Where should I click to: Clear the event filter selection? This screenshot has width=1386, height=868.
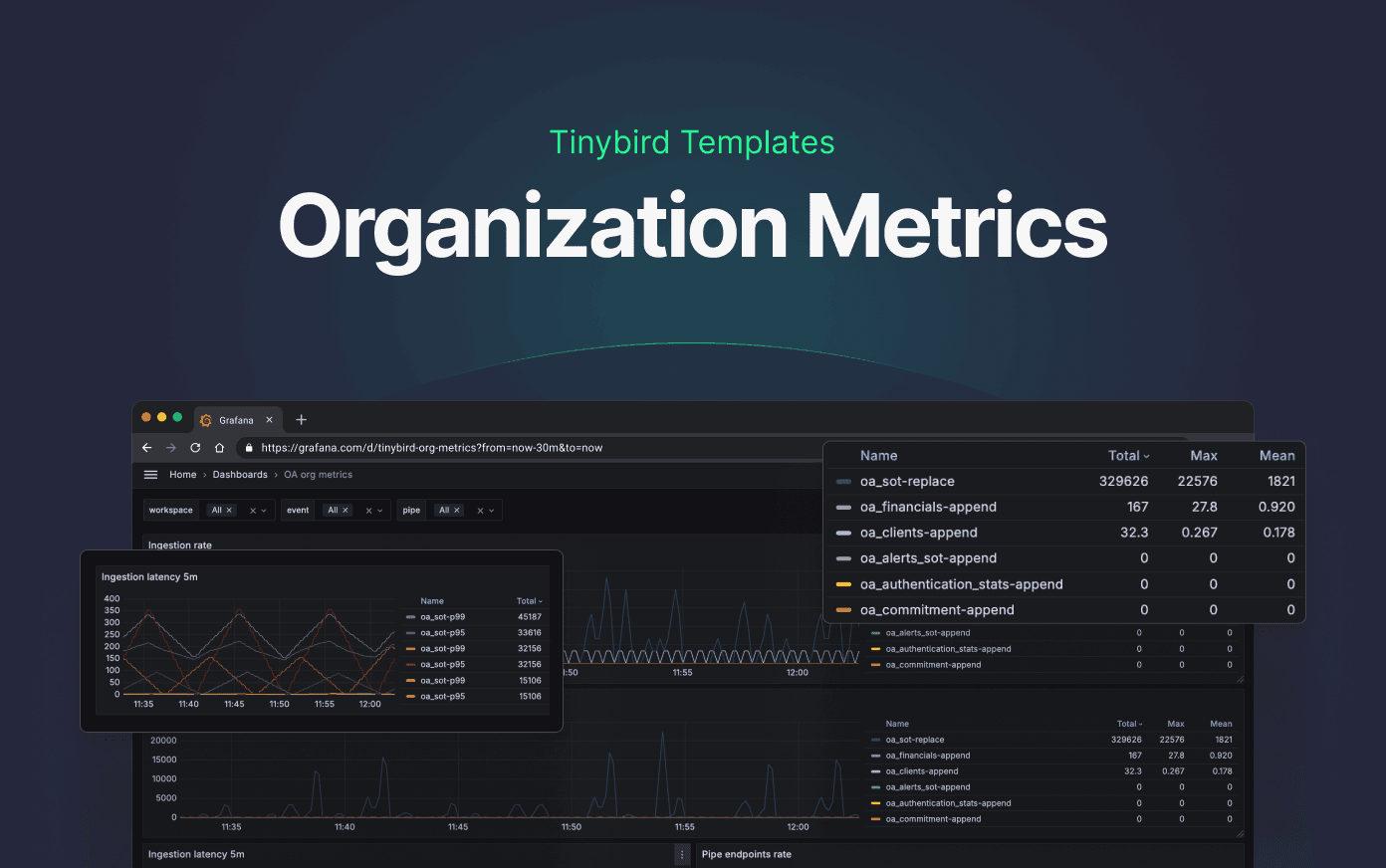coord(368,511)
